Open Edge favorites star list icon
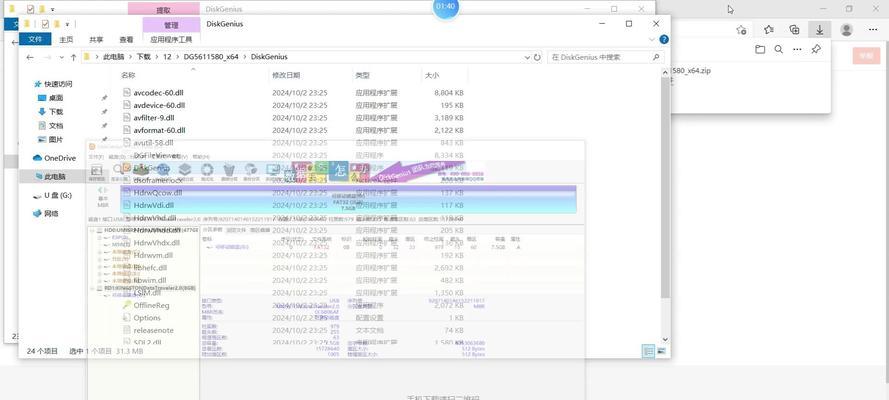Image resolution: width=889 pixels, height=400 pixels. 768,29
